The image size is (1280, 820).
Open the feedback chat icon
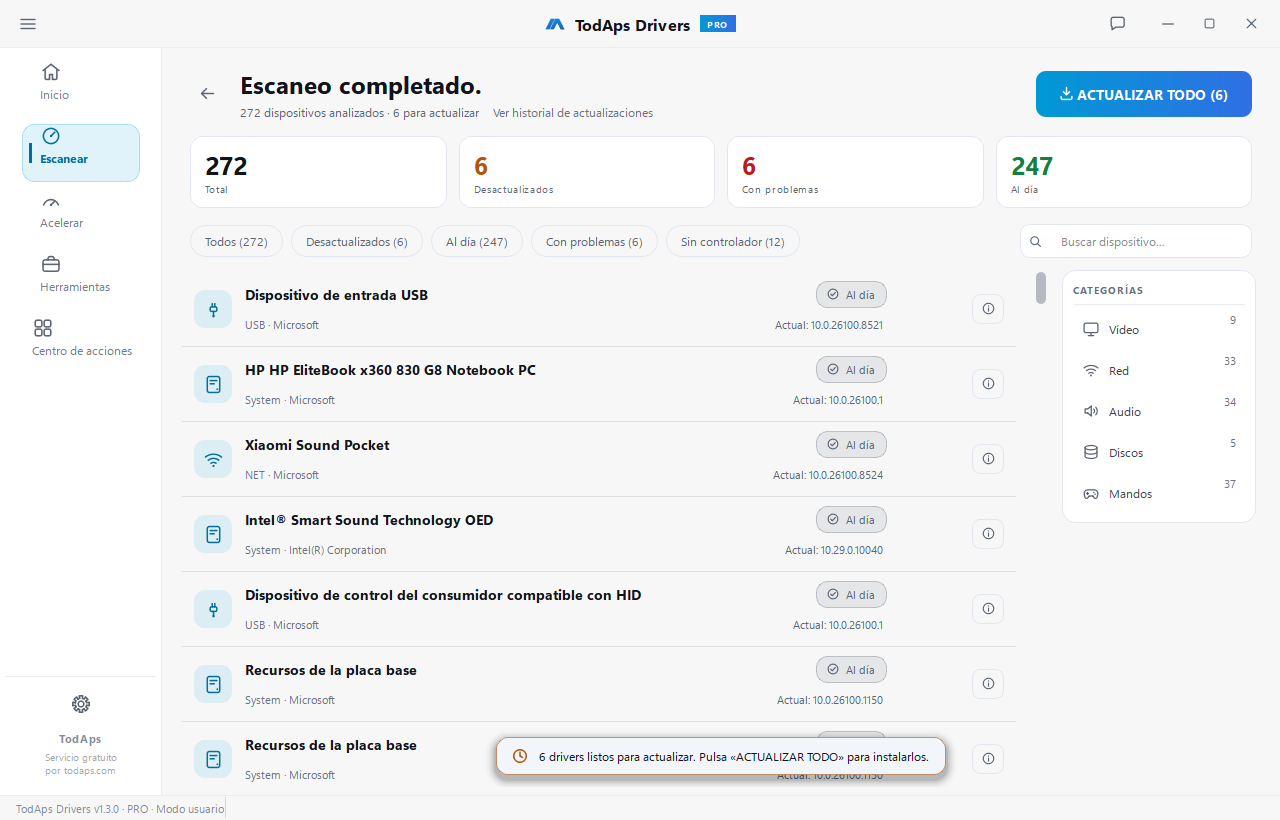[1118, 24]
